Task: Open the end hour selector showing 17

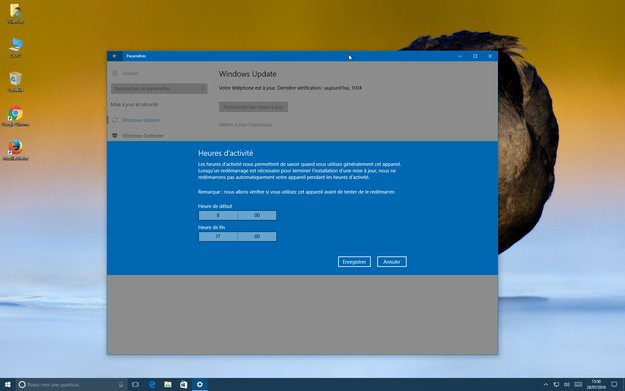Action: pyautogui.click(x=218, y=236)
